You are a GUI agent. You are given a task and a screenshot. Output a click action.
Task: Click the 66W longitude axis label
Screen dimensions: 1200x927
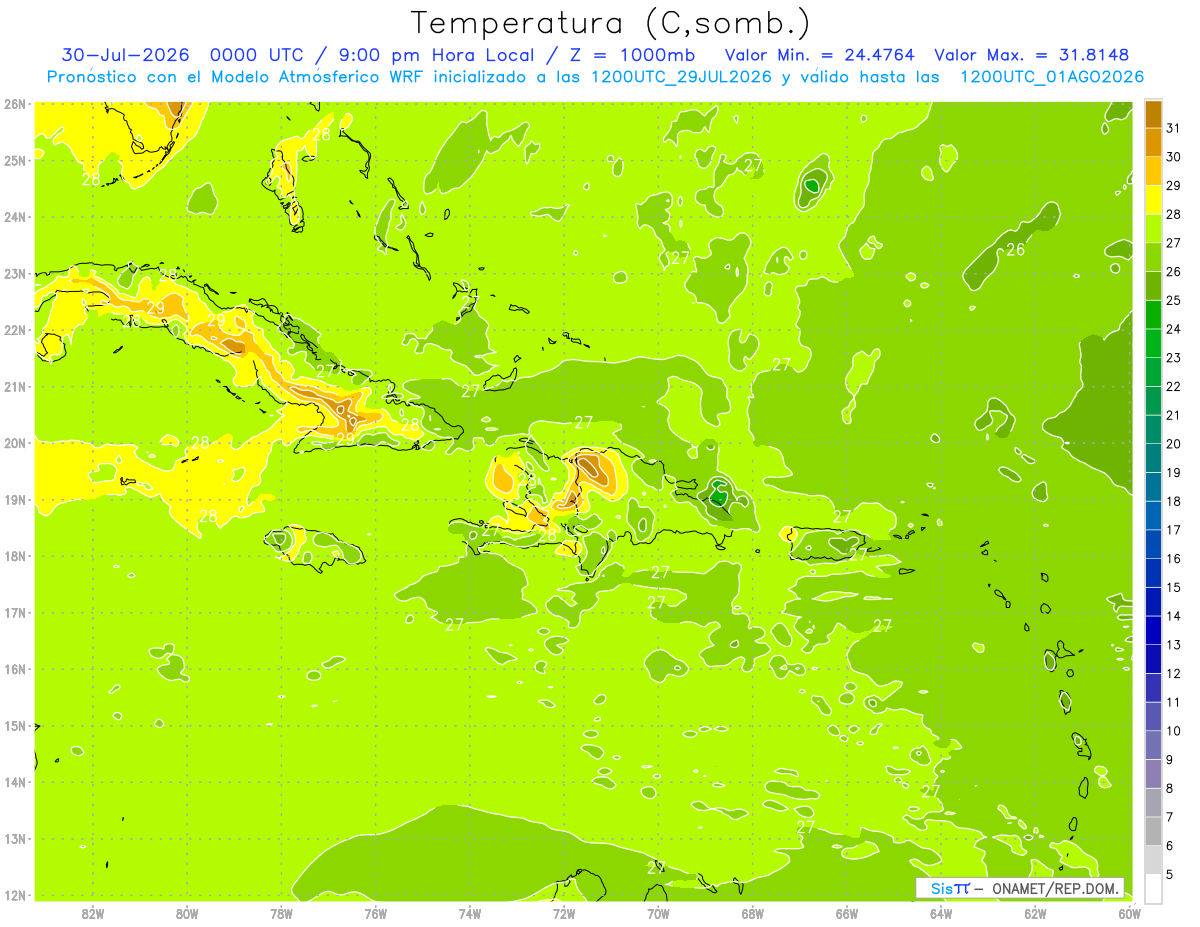[847, 913]
